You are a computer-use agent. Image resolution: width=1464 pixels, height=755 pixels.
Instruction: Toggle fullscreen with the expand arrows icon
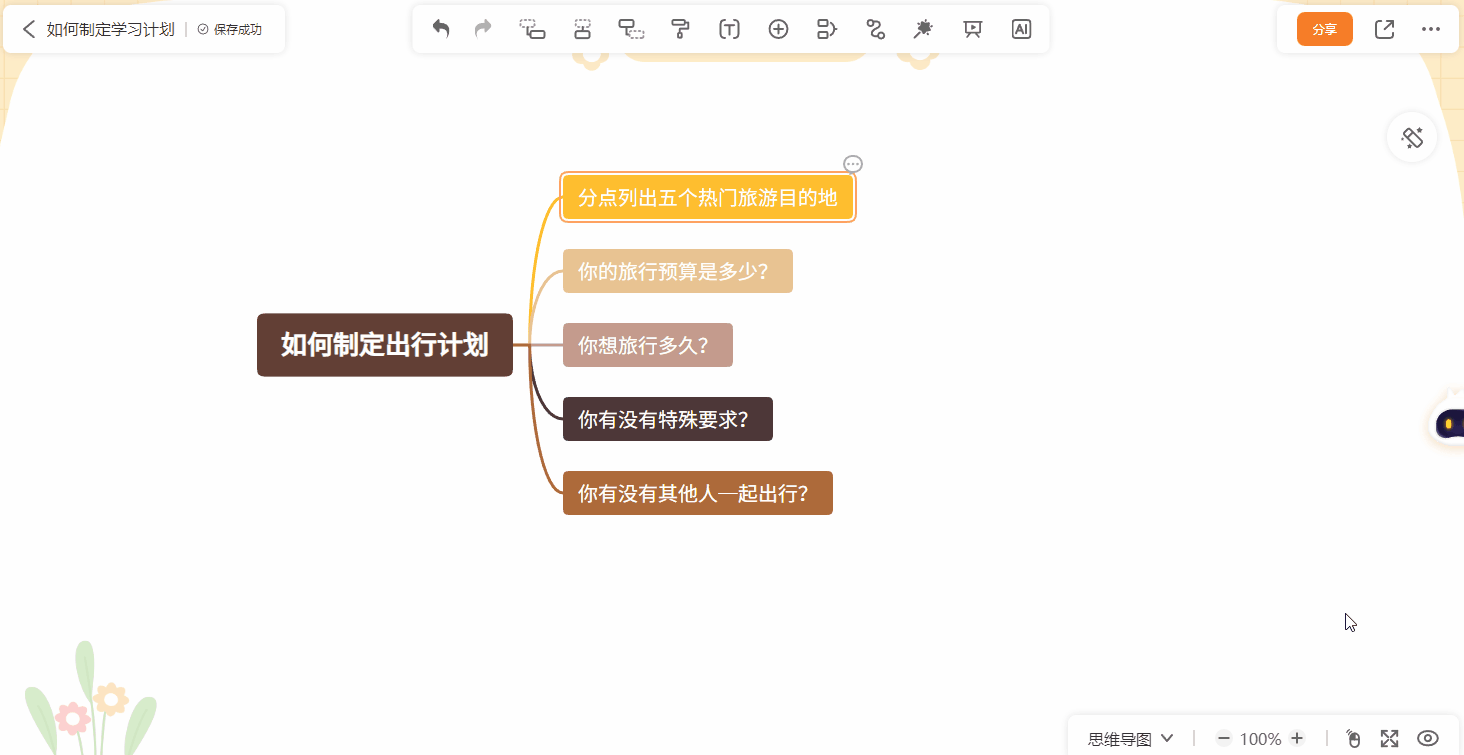(x=1389, y=738)
